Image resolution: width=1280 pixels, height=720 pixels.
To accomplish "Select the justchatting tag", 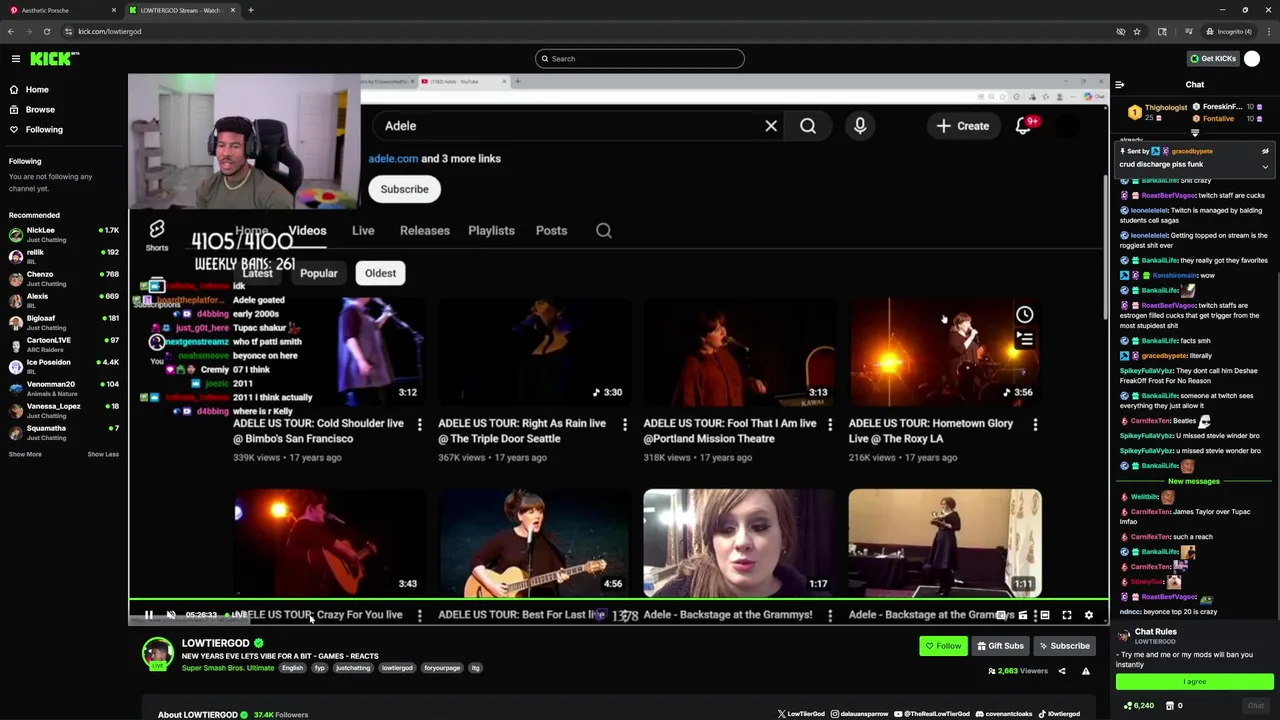I will point(353,668).
